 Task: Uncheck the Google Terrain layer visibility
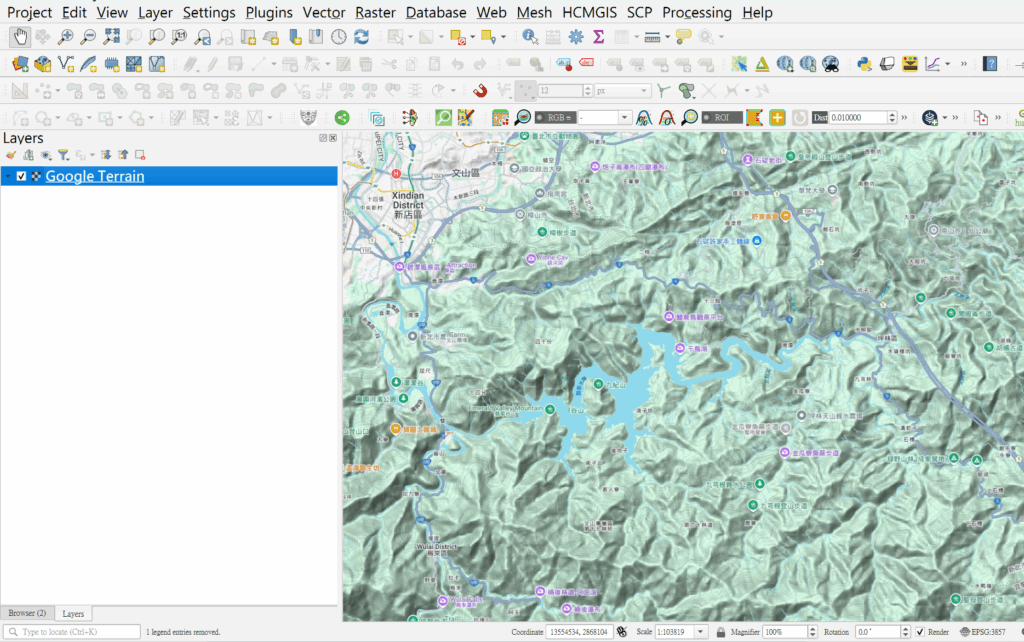[22, 176]
